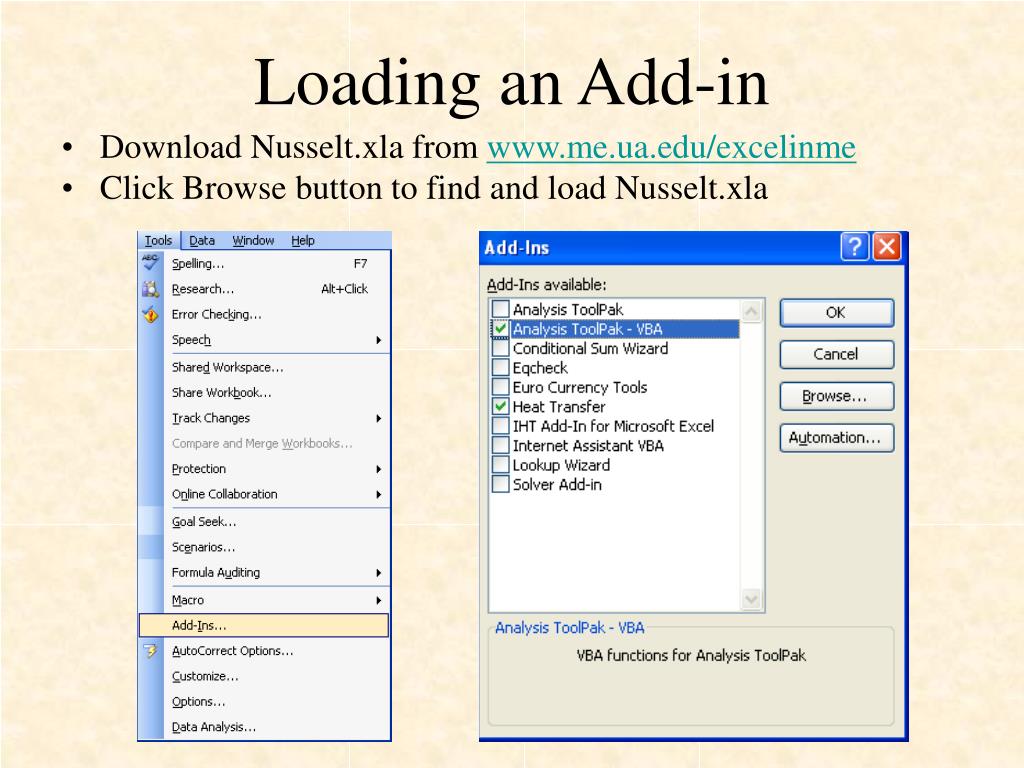Viewport: 1024px width, 768px height.
Task: Open the Window menu
Action: pyautogui.click(x=253, y=240)
